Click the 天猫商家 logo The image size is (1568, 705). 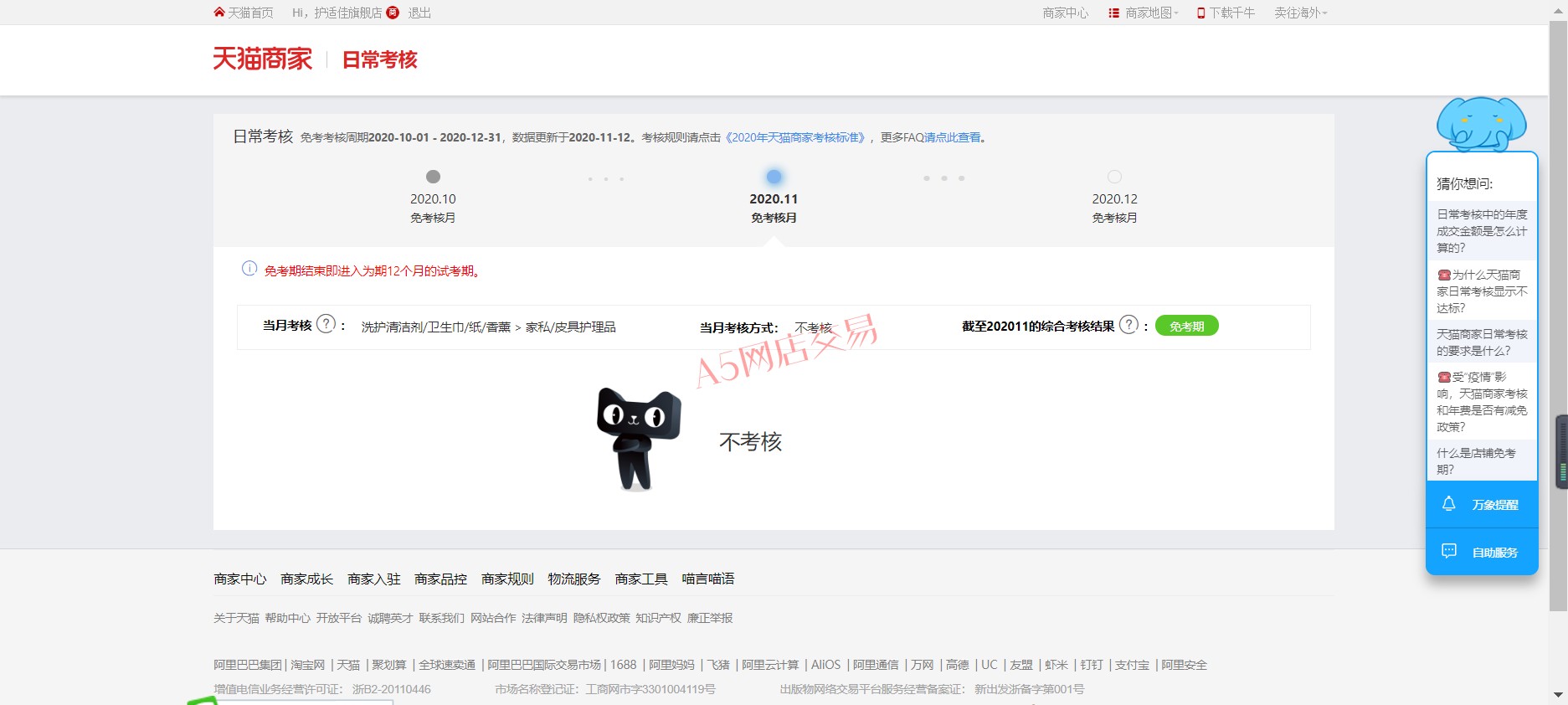tap(263, 59)
